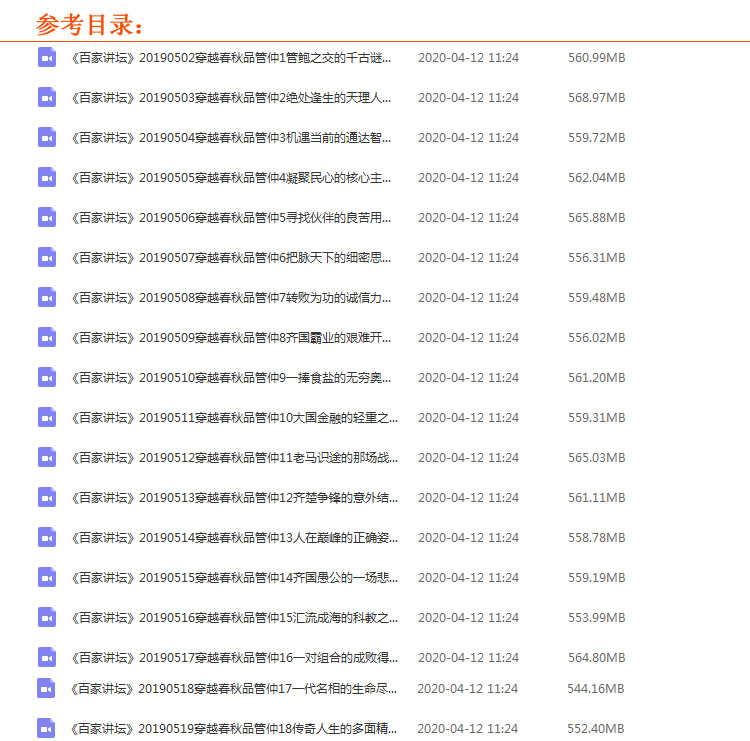The width and height of the screenshot is (750, 741).
Task: Click video icon for 20190502 episode 1
Action: coord(47,58)
